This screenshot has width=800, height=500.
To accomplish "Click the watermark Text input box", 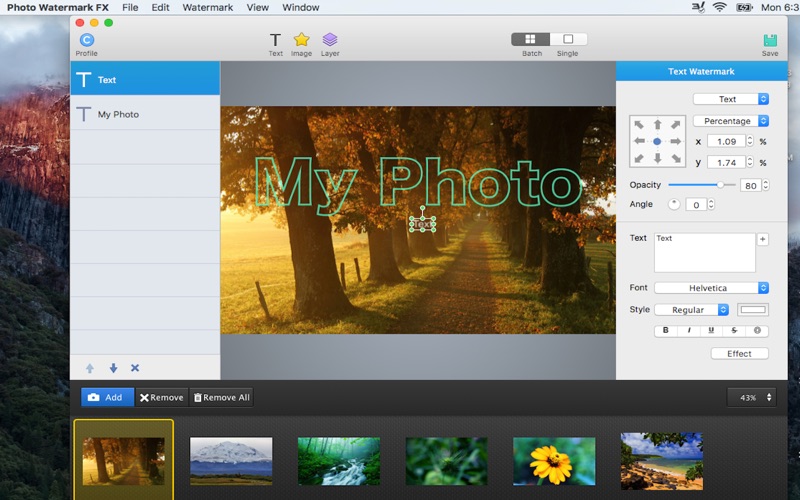I will [x=705, y=253].
